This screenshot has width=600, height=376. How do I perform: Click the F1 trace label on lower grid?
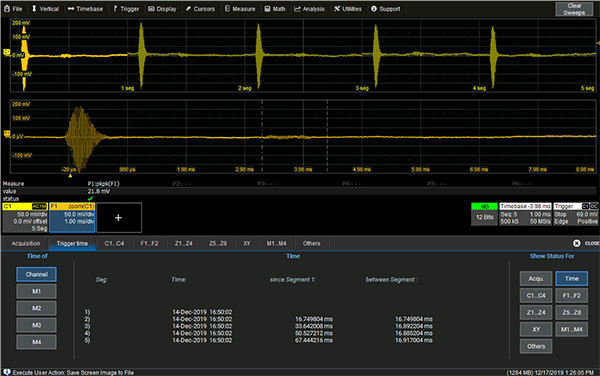(7, 133)
